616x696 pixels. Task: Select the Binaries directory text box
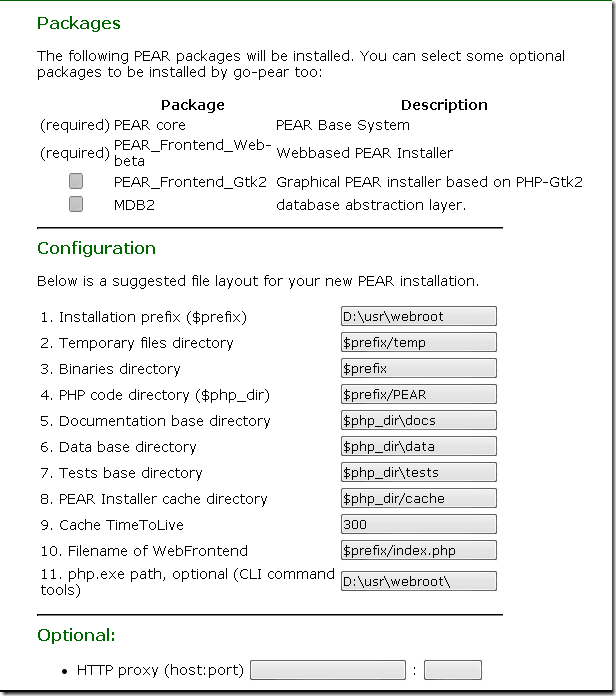click(x=418, y=369)
